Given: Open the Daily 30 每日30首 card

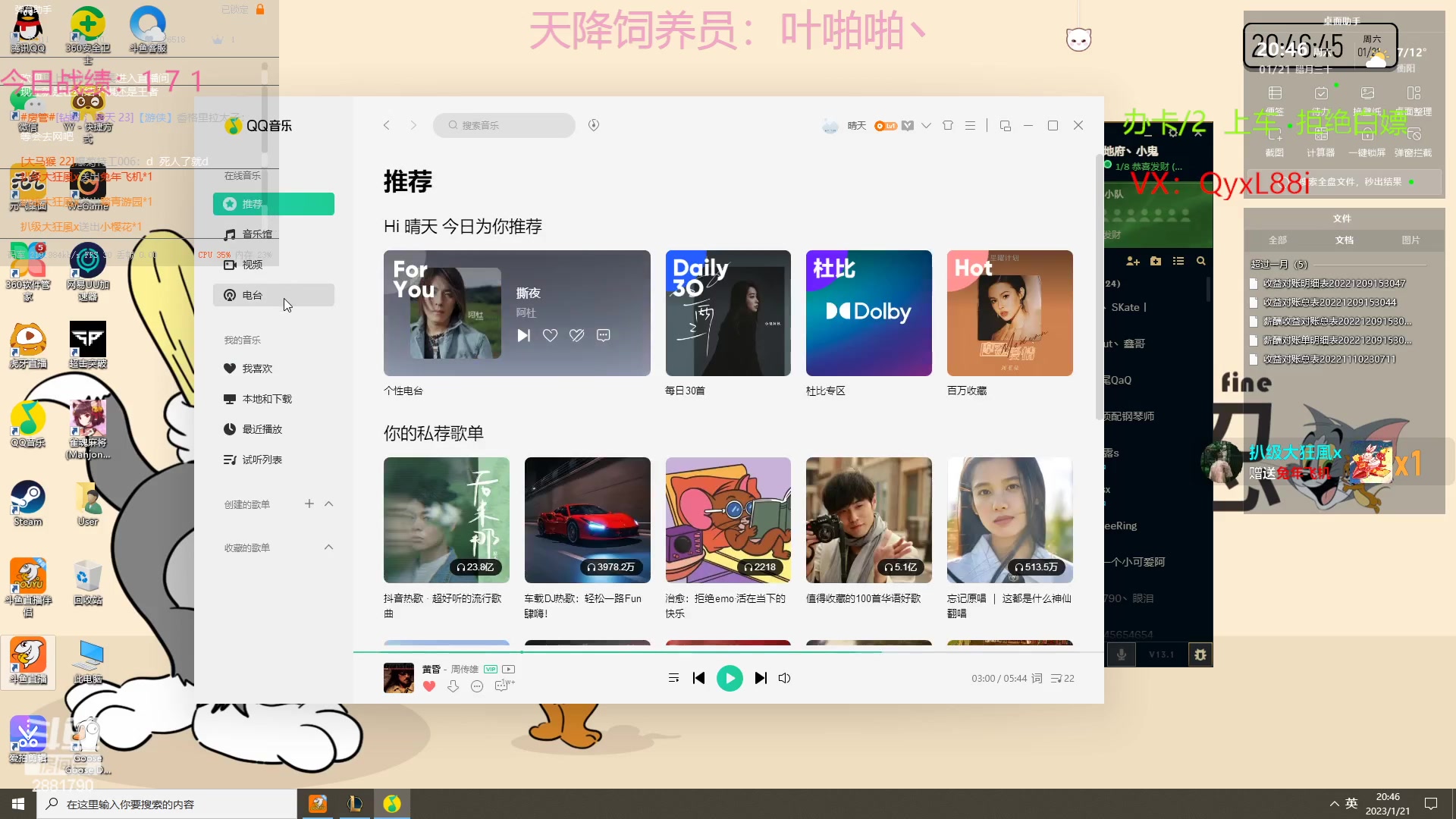Looking at the screenshot, I should pos(728,313).
